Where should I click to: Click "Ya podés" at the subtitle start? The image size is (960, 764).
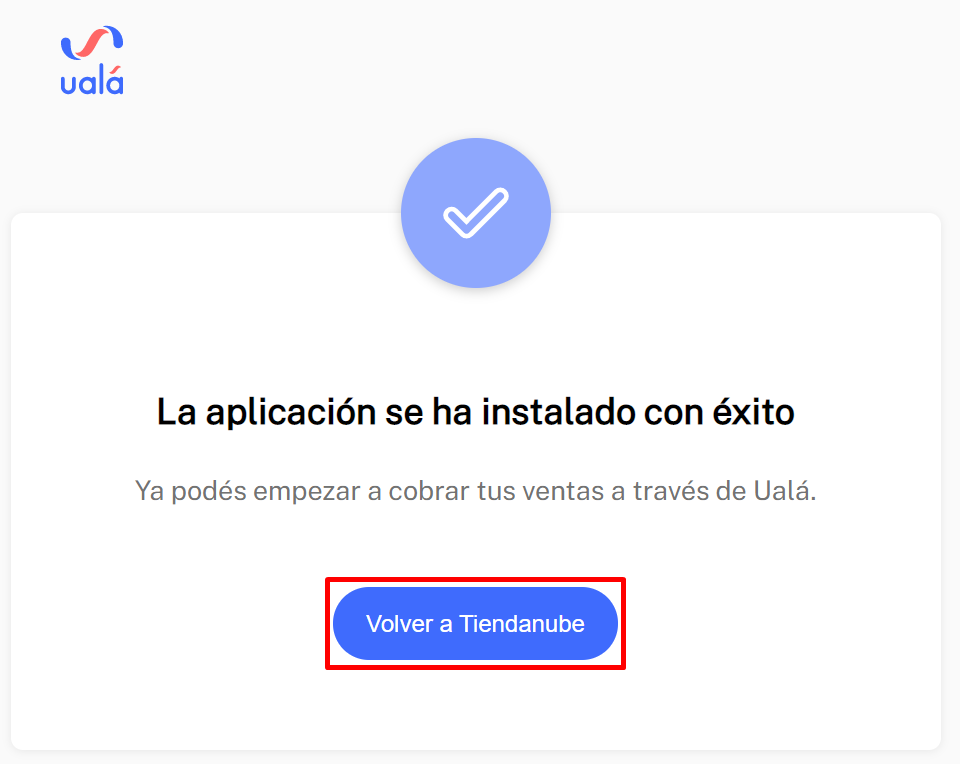click(190, 492)
